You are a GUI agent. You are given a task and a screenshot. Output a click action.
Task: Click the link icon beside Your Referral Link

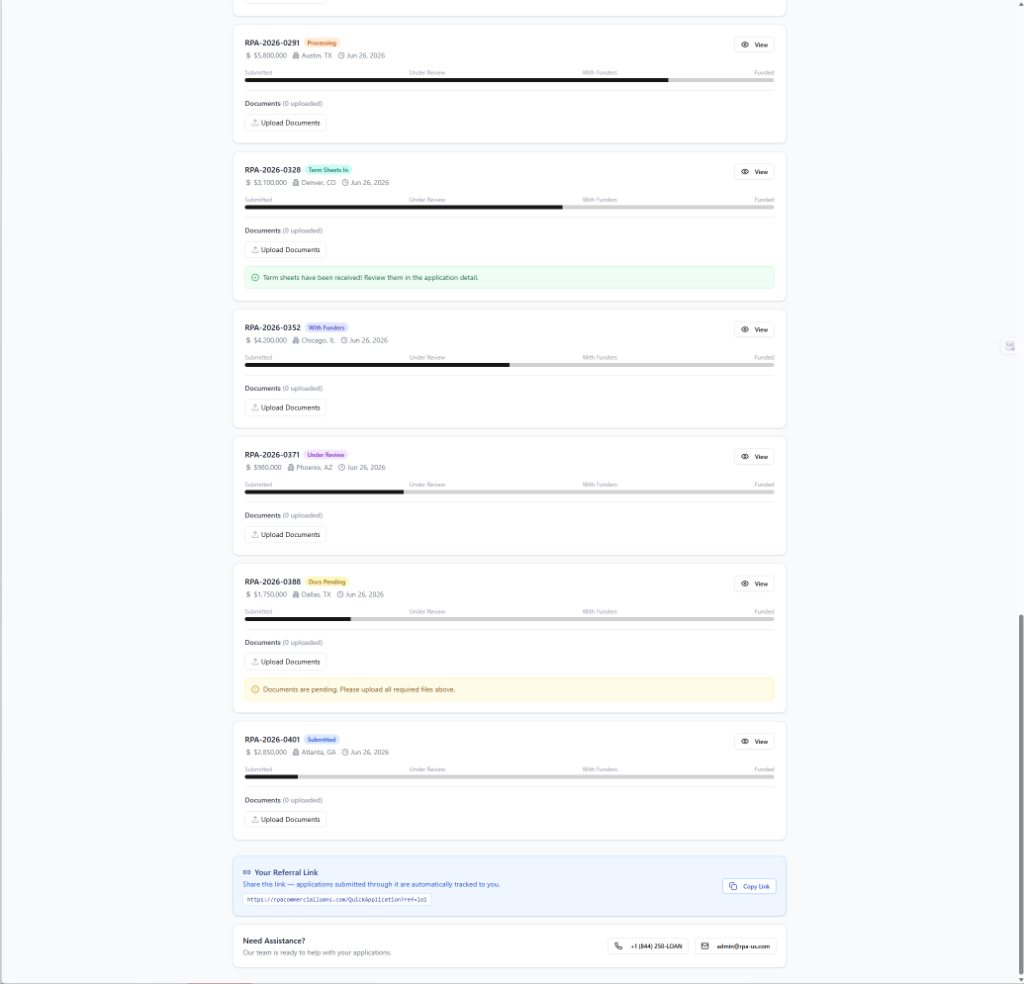pyautogui.click(x=247, y=872)
